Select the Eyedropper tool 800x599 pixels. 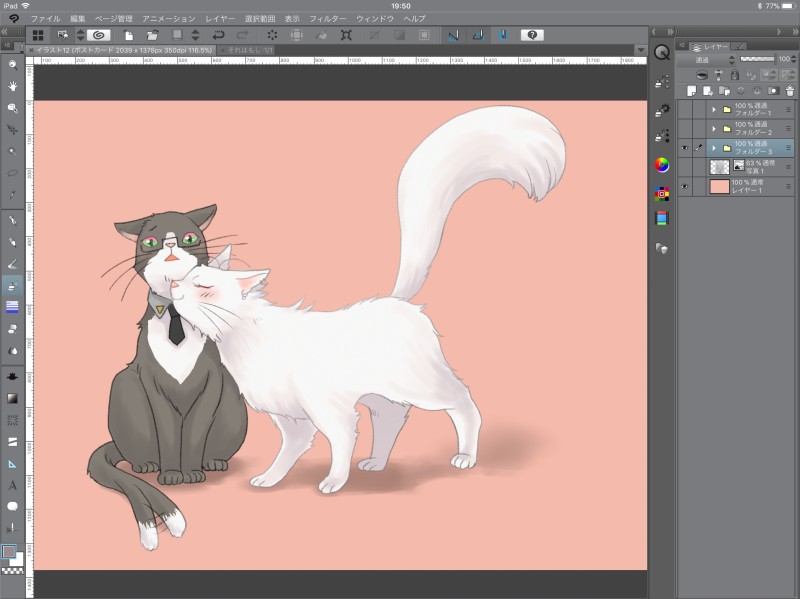click(x=13, y=194)
